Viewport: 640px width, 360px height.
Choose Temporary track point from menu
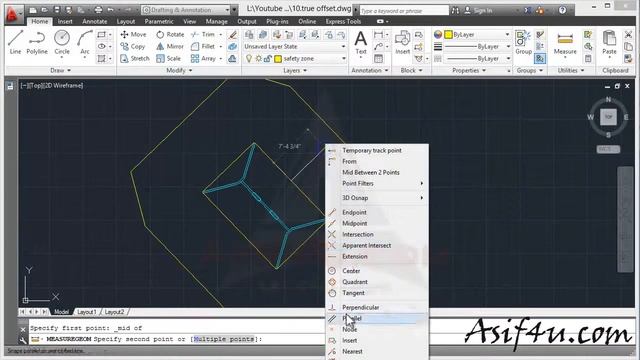(377, 151)
